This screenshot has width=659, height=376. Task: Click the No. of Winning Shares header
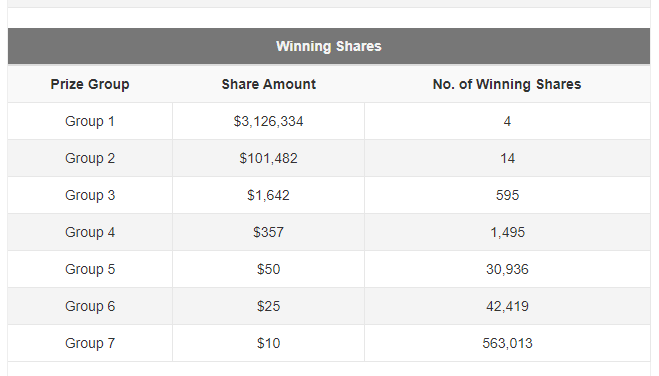click(x=507, y=84)
